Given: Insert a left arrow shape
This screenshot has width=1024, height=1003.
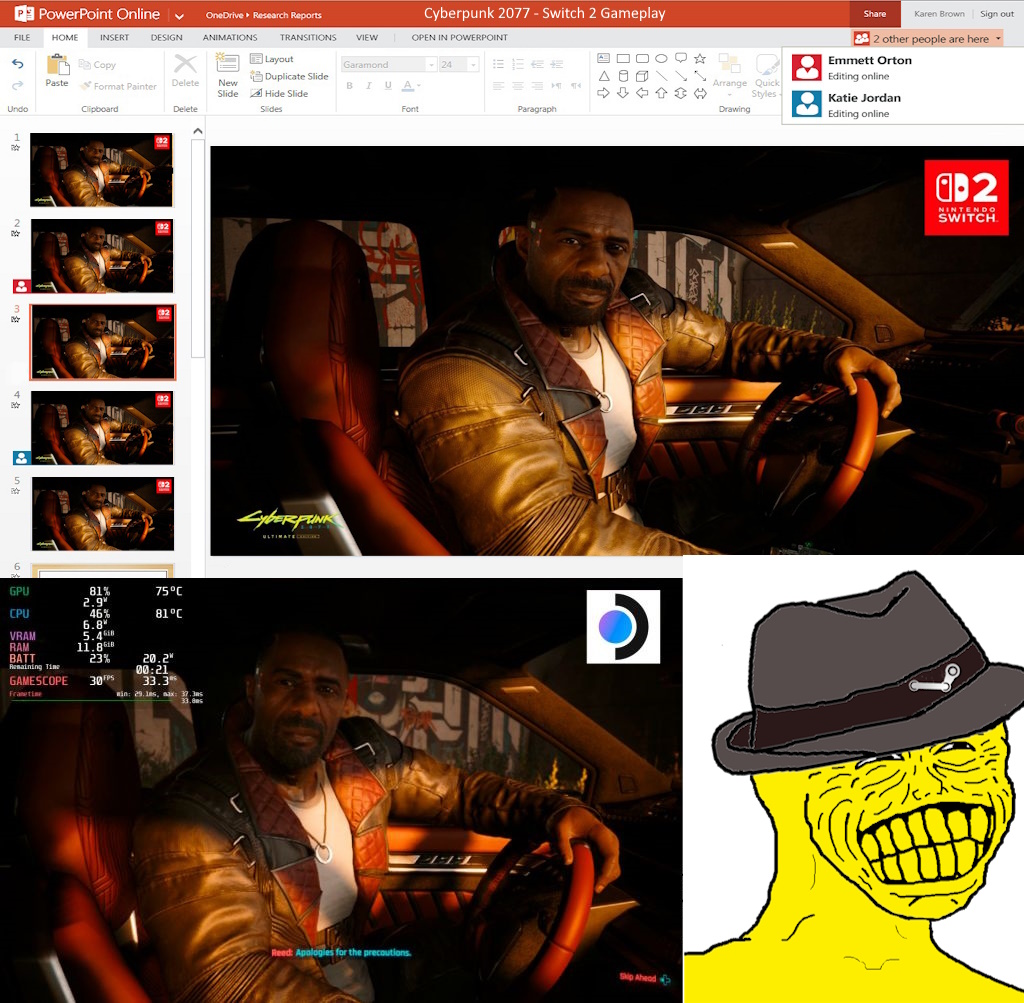Looking at the screenshot, I should [x=642, y=93].
